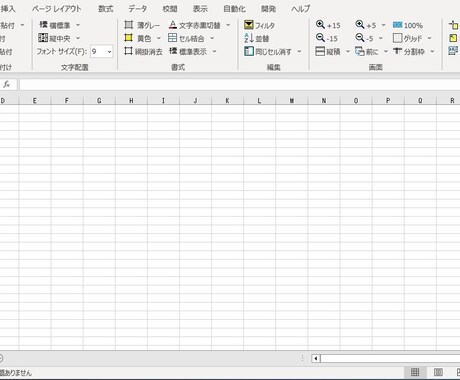Open the フォントサイズ combo box

coord(102,52)
